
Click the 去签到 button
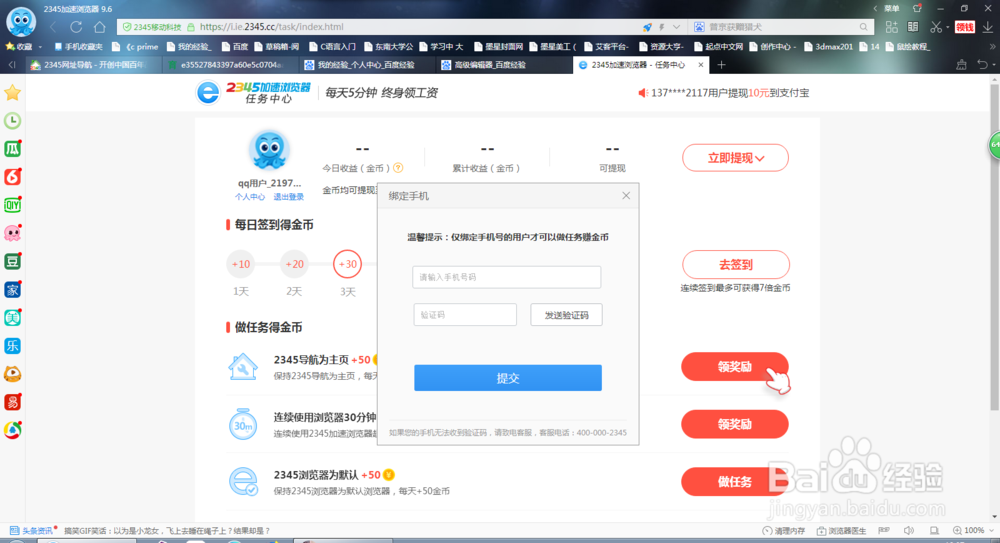coord(735,264)
